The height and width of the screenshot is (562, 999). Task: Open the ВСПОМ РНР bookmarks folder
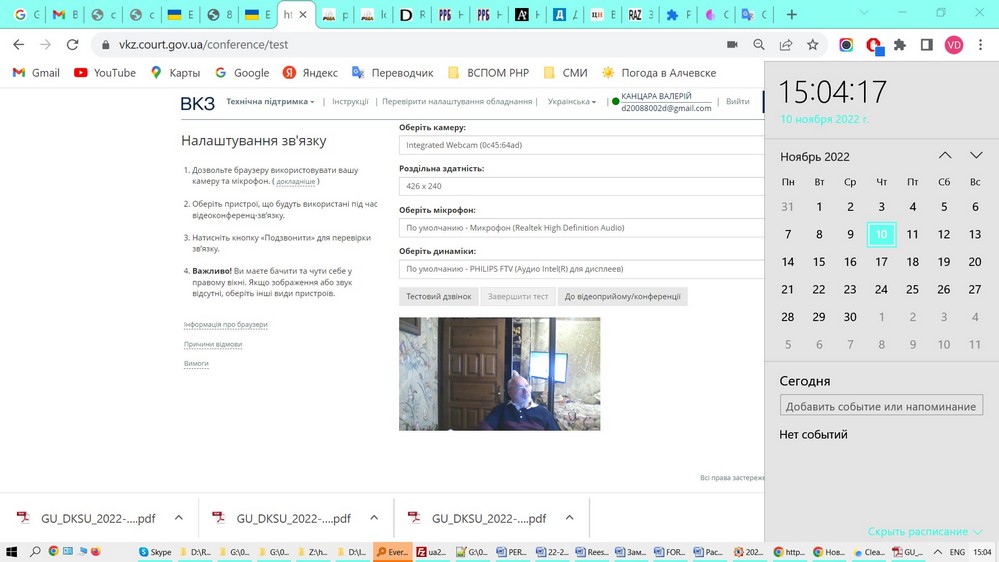pyautogui.click(x=489, y=73)
